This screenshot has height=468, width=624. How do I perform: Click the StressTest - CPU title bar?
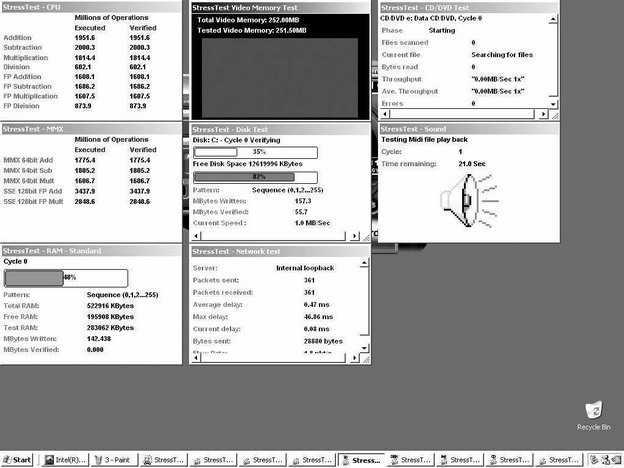coord(92,6)
